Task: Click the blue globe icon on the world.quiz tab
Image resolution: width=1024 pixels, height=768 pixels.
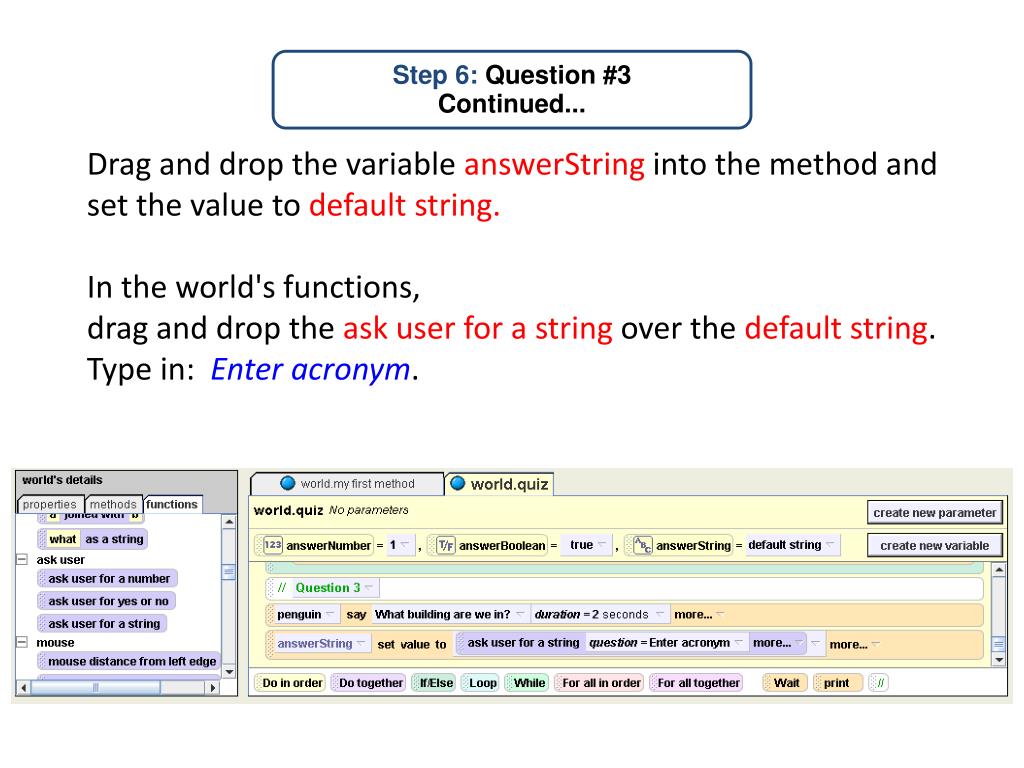Action: (458, 483)
